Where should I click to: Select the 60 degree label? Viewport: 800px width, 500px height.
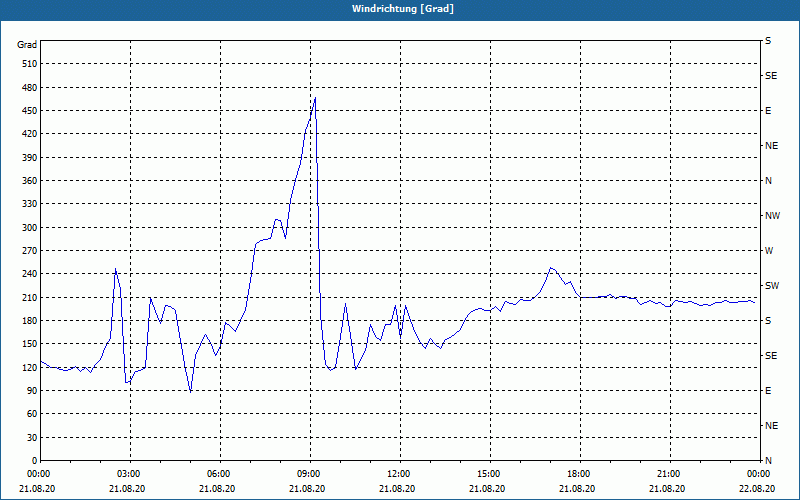coord(32,414)
